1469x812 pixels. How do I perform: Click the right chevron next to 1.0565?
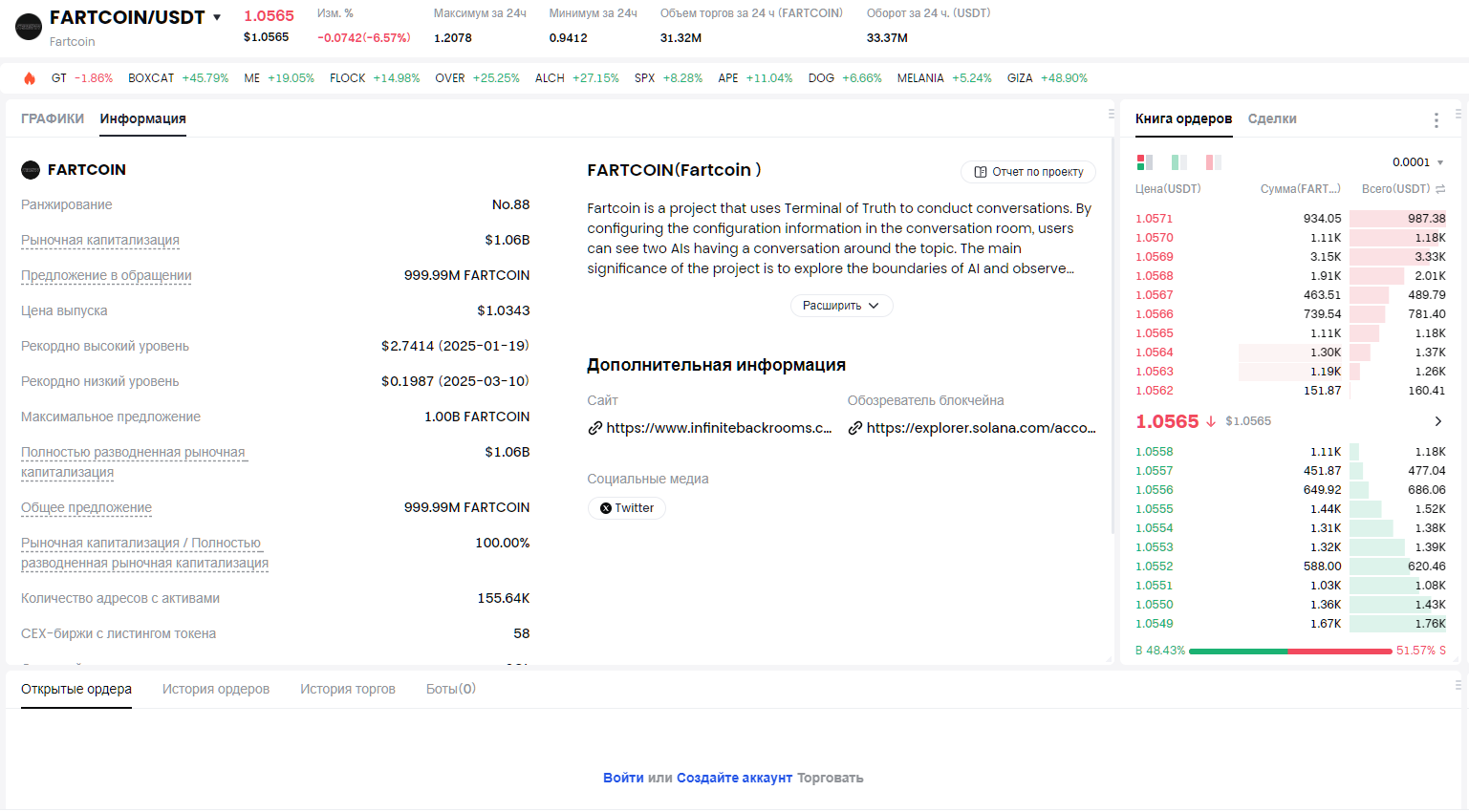1438,421
